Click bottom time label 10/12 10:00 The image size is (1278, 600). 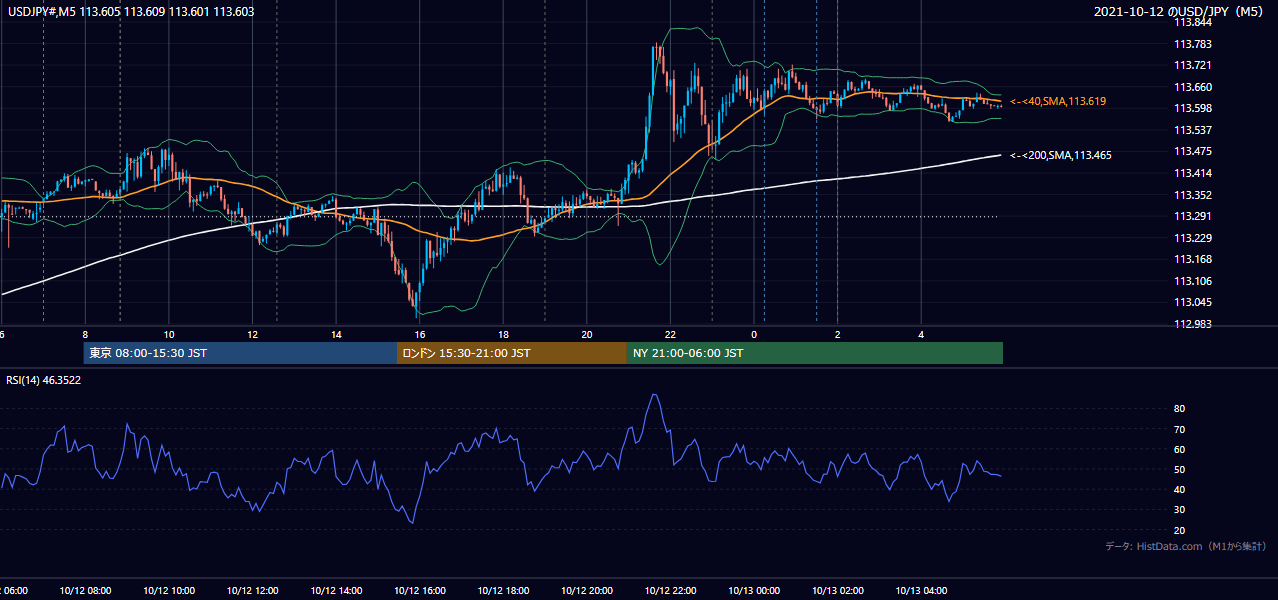[169, 590]
